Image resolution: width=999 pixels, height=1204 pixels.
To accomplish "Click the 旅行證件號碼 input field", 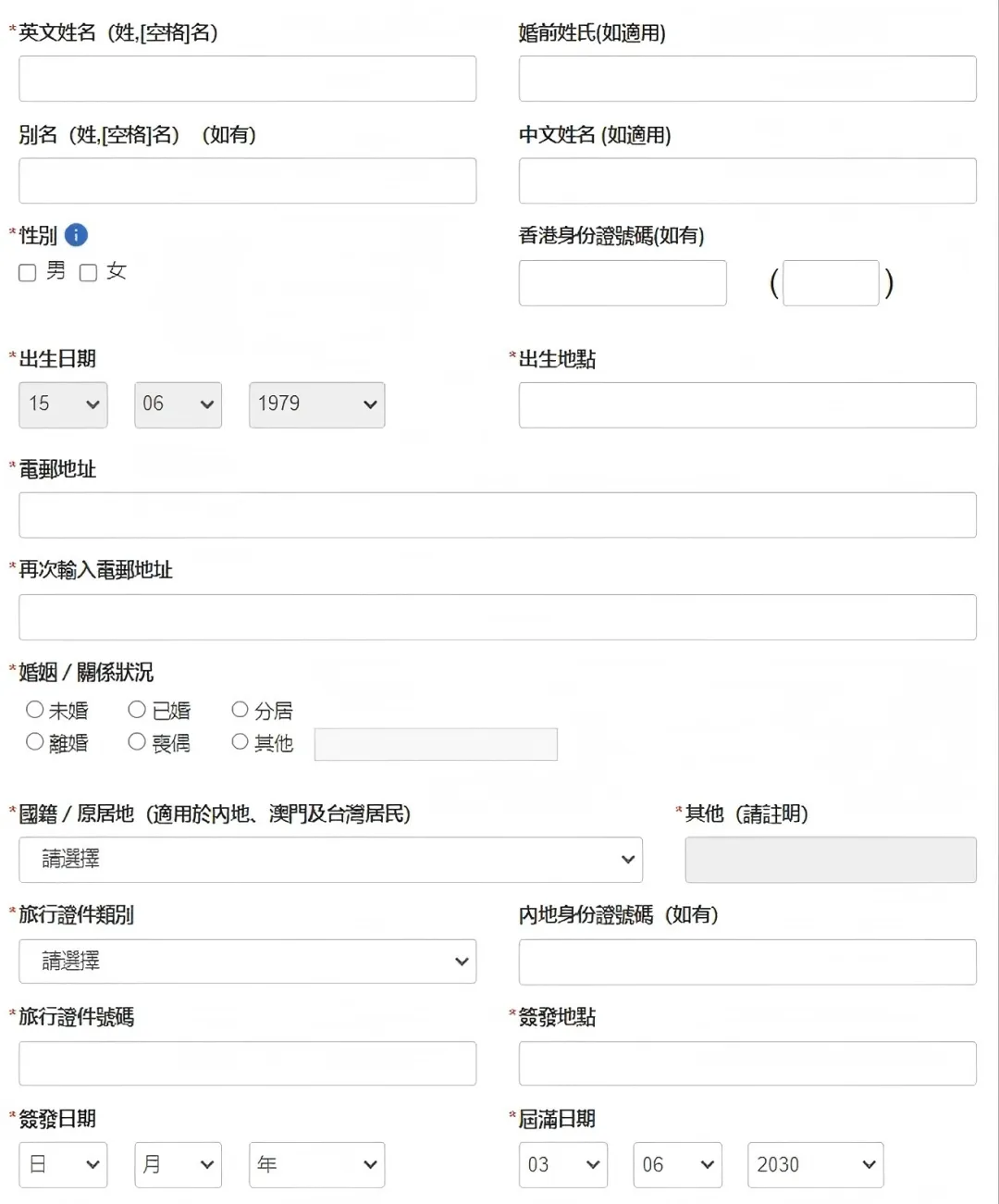I will 247,1063.
